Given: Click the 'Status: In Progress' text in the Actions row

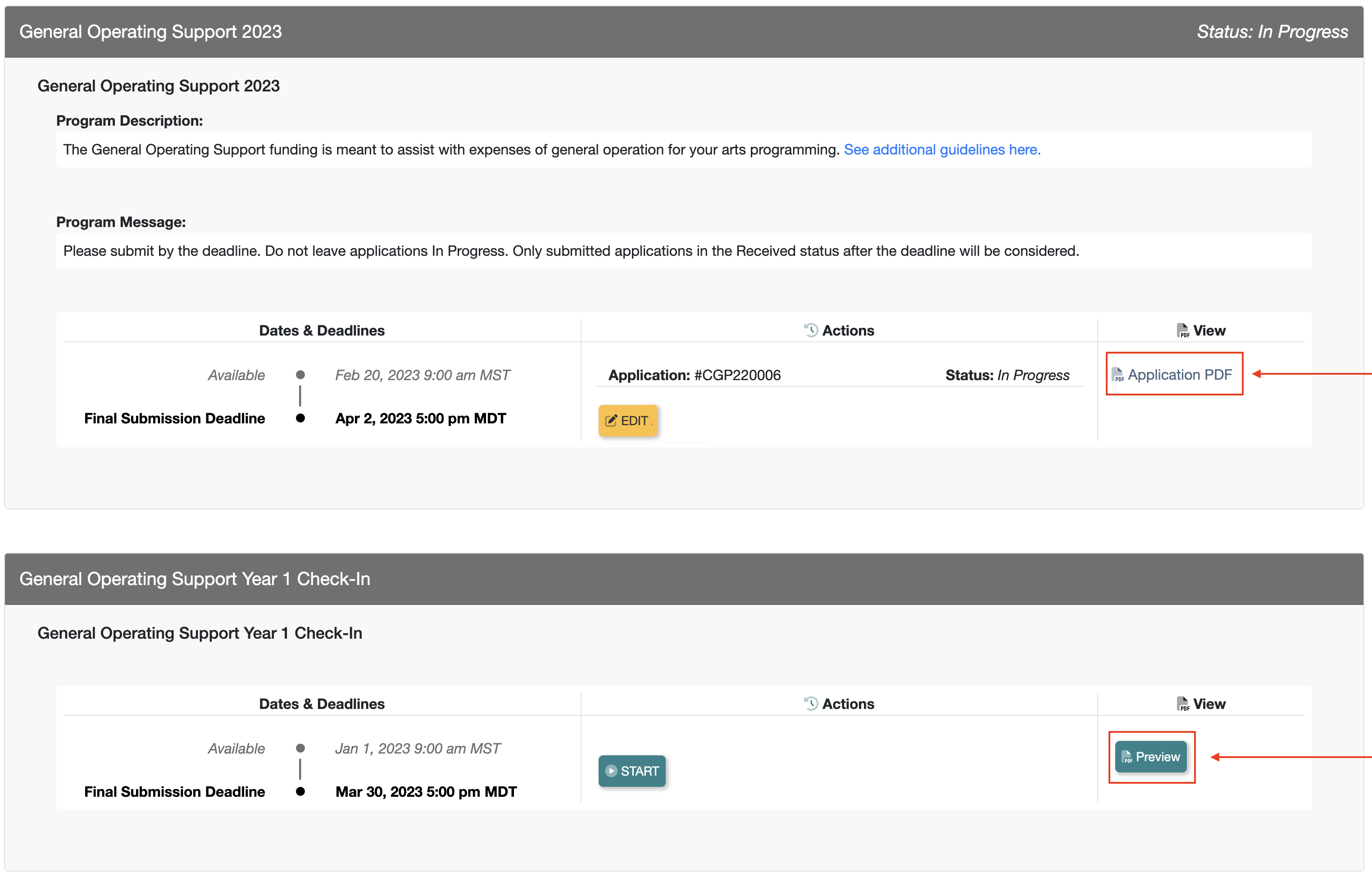Looking at the screenshot, I should [1007, 375].
